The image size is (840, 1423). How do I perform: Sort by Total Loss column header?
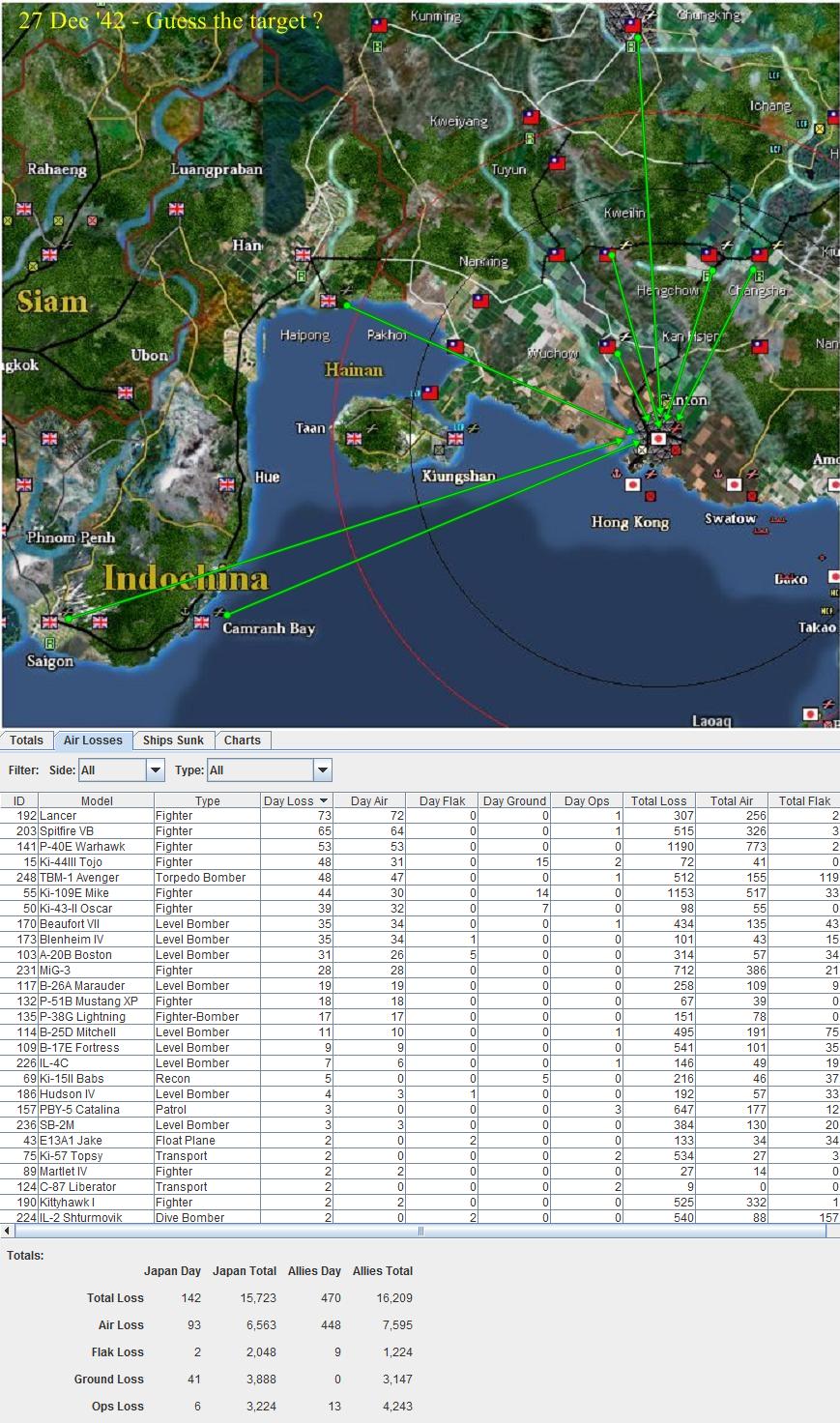pyautogui.click(x=659, y=800)
